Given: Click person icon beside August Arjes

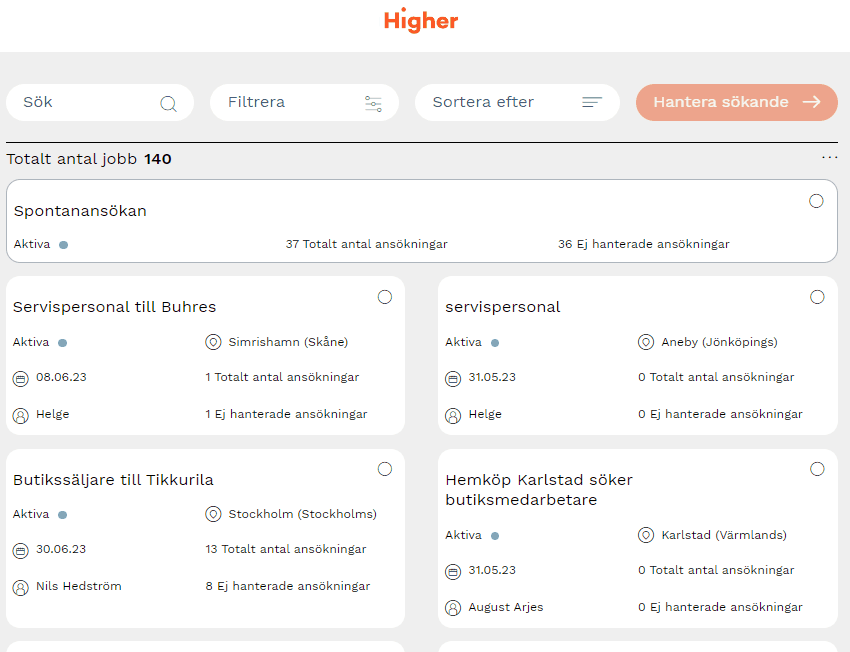Looking at the screenshot, I should (453, 608).
